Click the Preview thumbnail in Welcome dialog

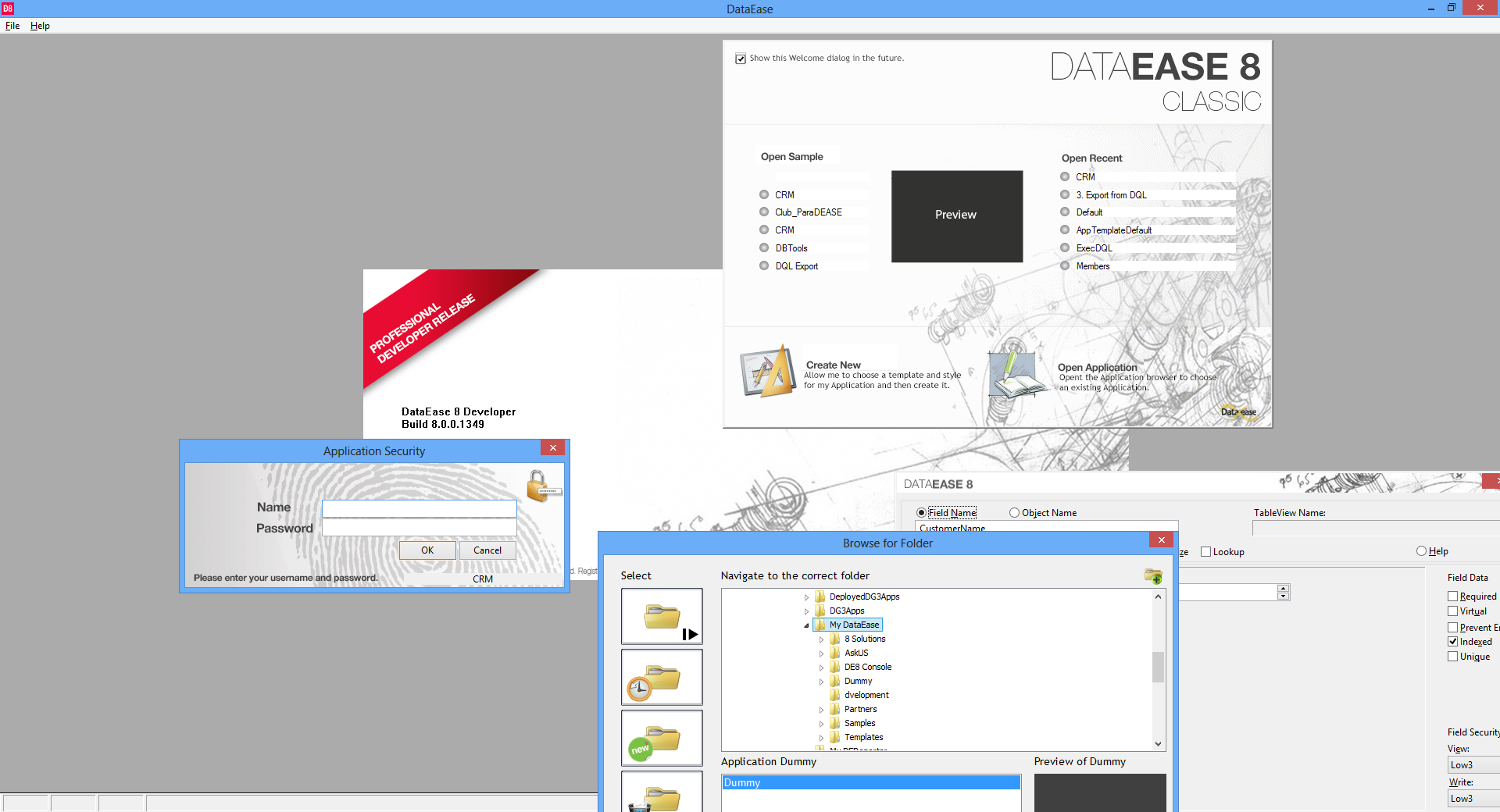(x=957, y=216)
